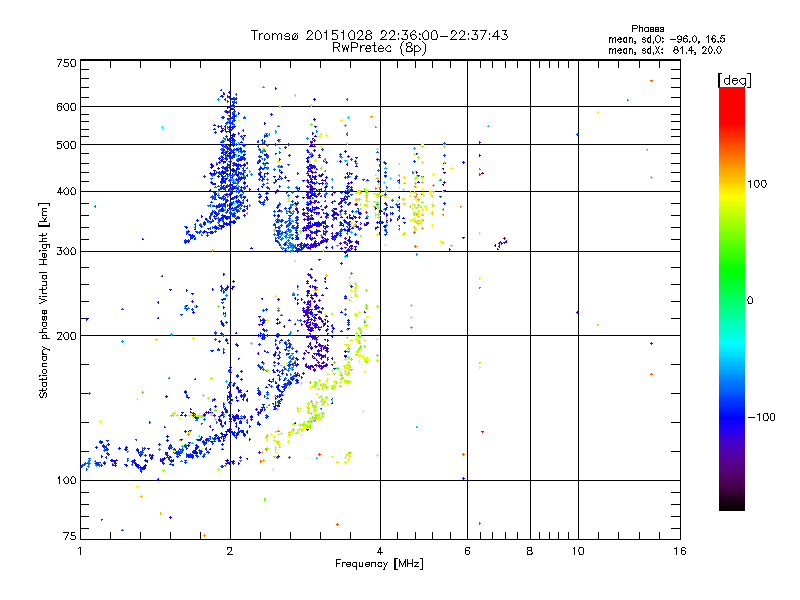Click the 'Phases' header text
The height and width of the screenshot is (600, 800).
pos(647,29)
